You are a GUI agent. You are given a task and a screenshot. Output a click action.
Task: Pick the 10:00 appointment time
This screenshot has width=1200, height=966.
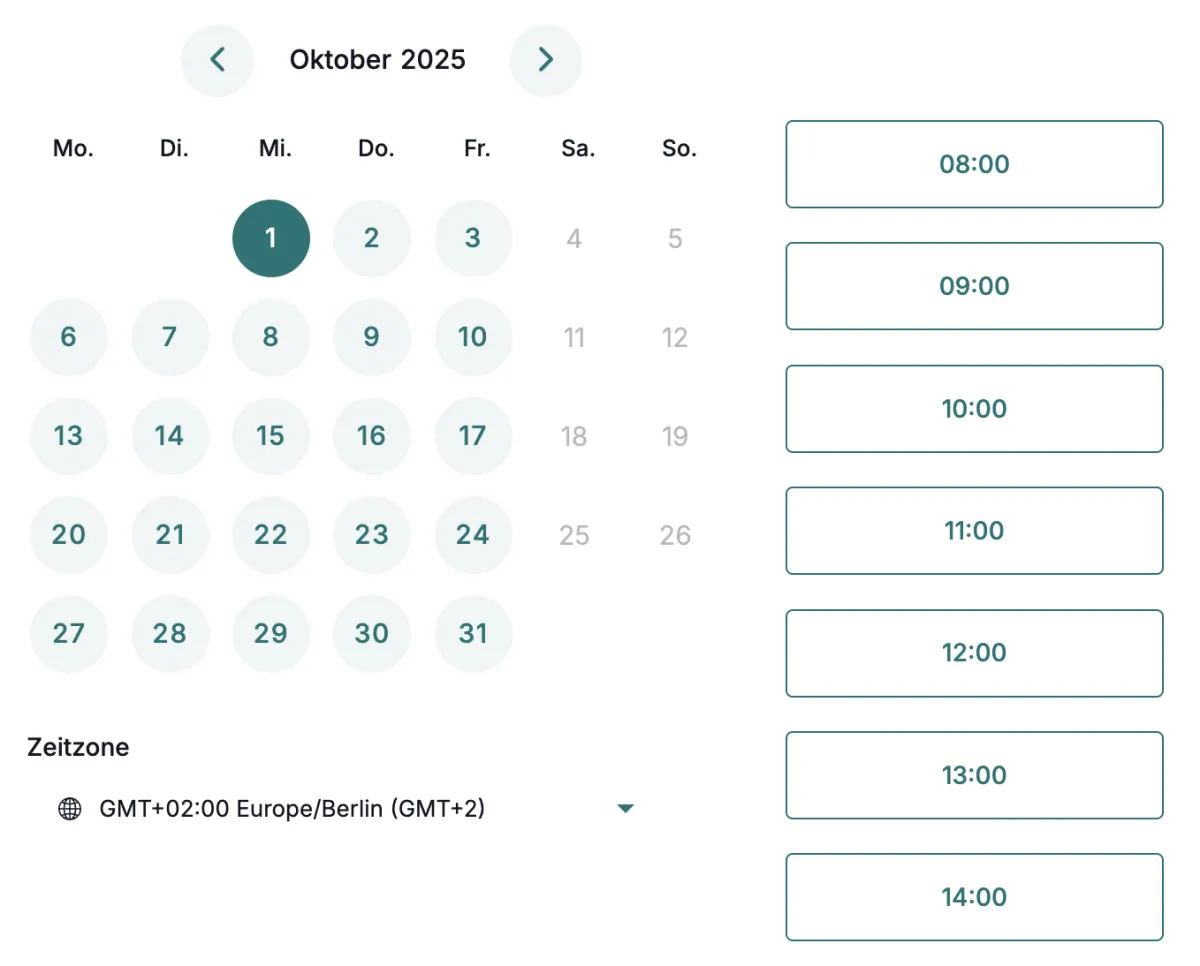click(x=974, y=408)
